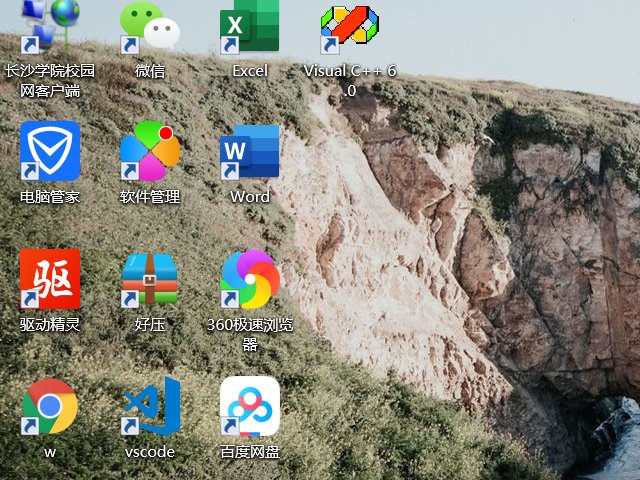Click the vscode text label
Screen dimensions: 640x480
tap(150, 452)
